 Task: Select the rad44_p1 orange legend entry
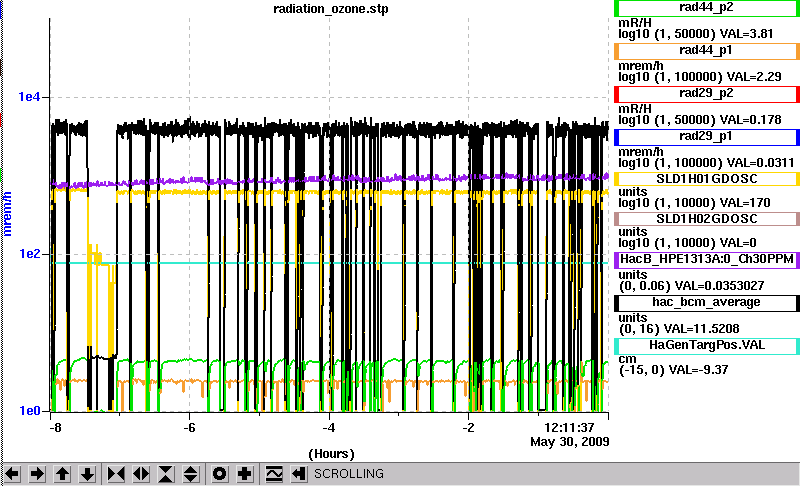click(x=707, y=51)
